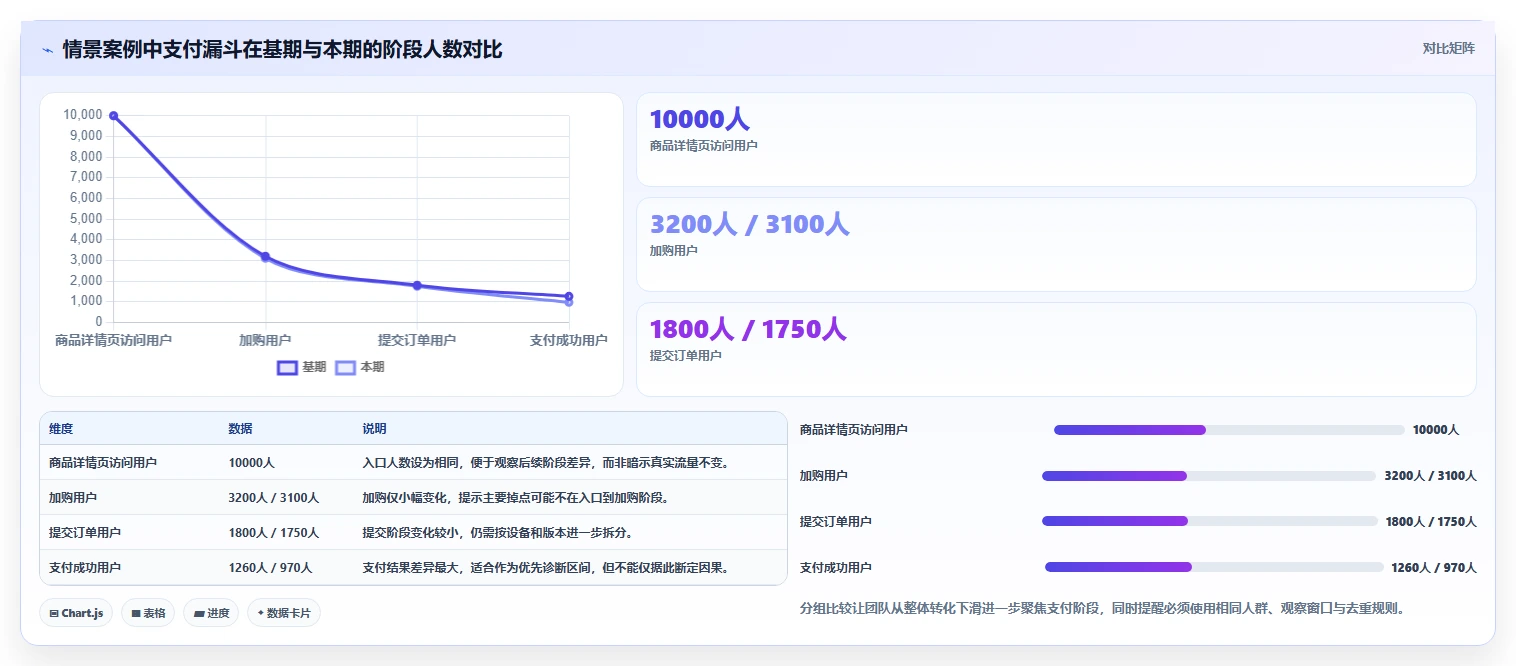
Task: Click the footer summary text starting 分组比较让团队
Action: pyautogui.click(x=1103, y=608)
